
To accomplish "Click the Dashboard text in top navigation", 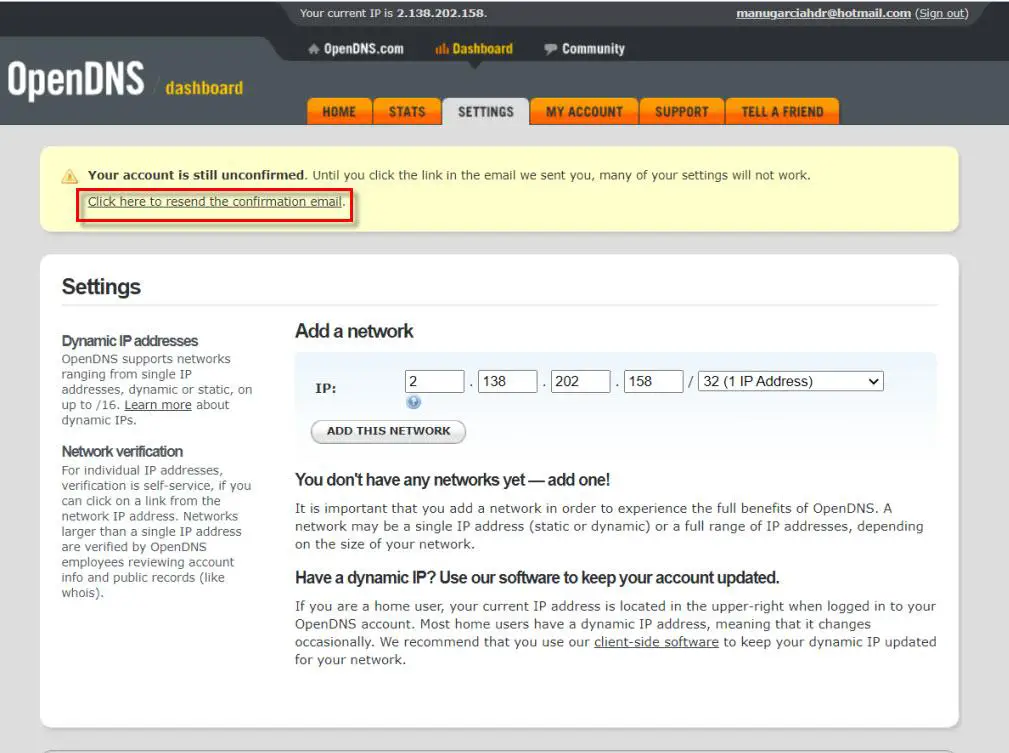I will [483, 49].
